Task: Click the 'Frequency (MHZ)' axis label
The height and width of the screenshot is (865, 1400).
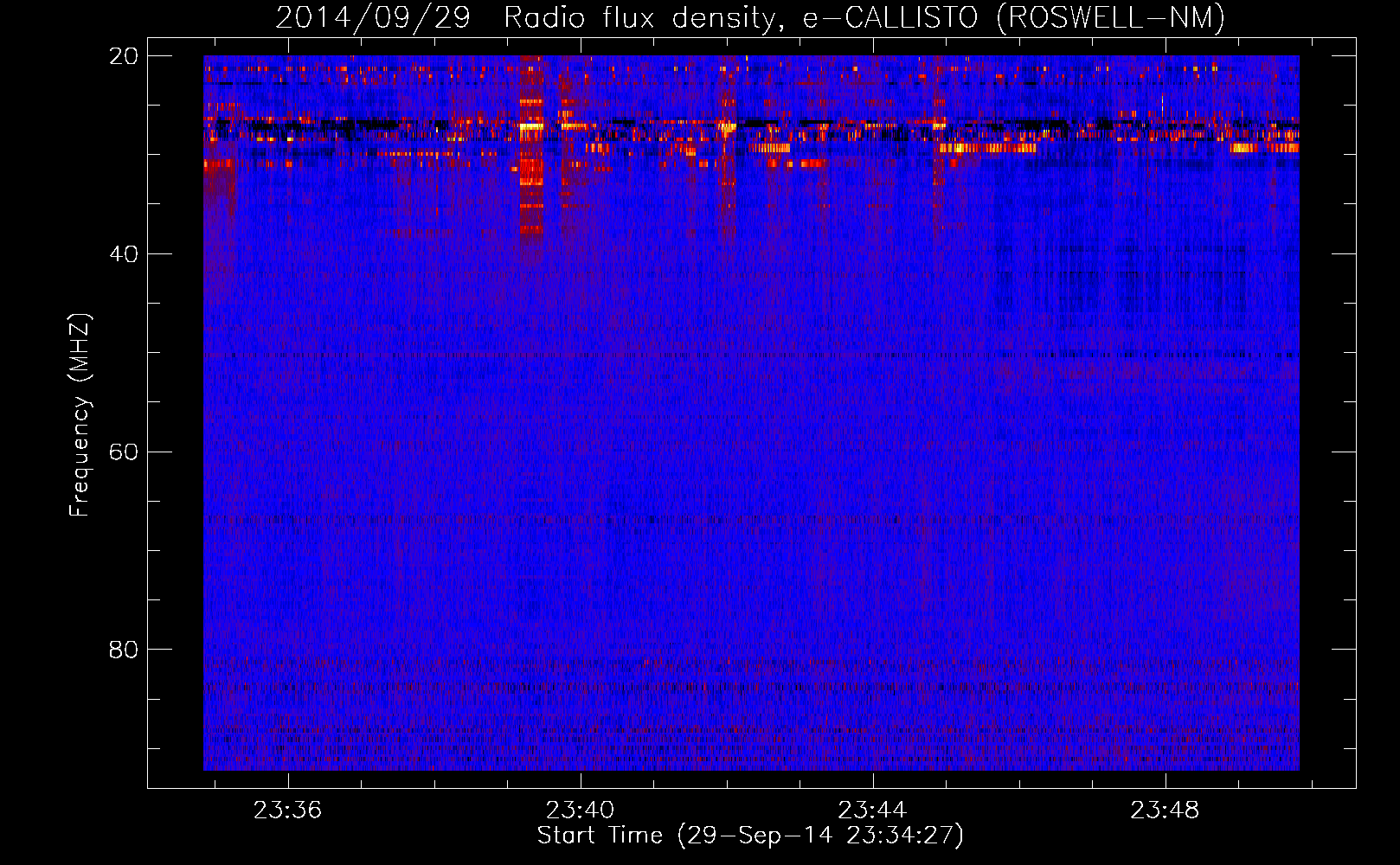Action: pos(80,415)
